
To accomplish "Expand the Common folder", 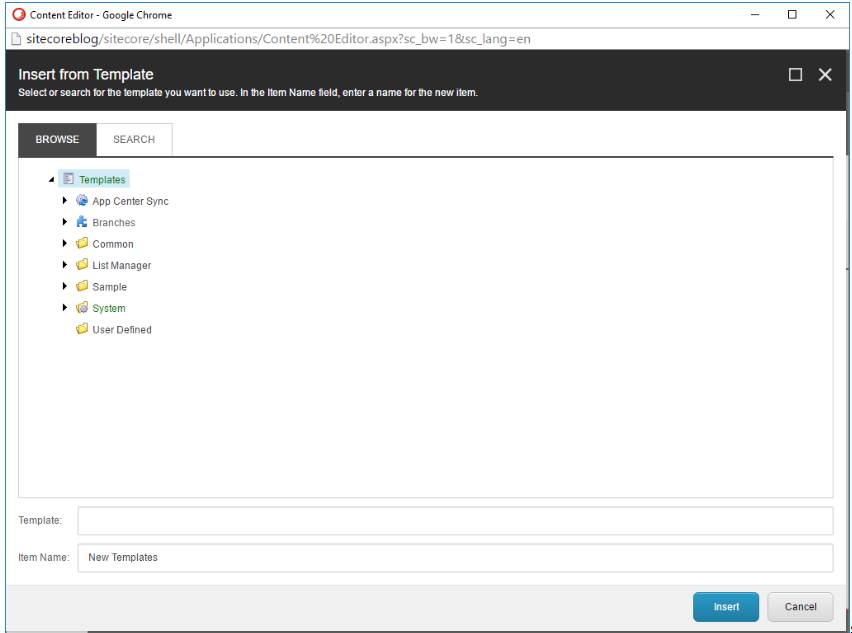I will (65, 243).
